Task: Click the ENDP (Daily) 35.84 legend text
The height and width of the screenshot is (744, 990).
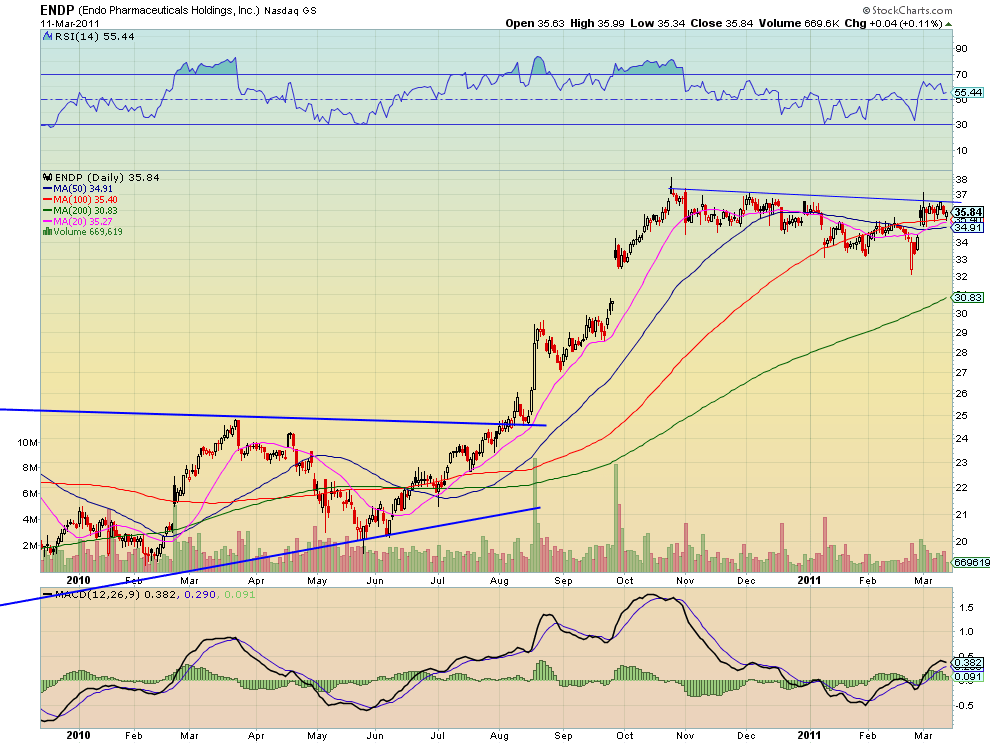Action: [x=107, y=177]
